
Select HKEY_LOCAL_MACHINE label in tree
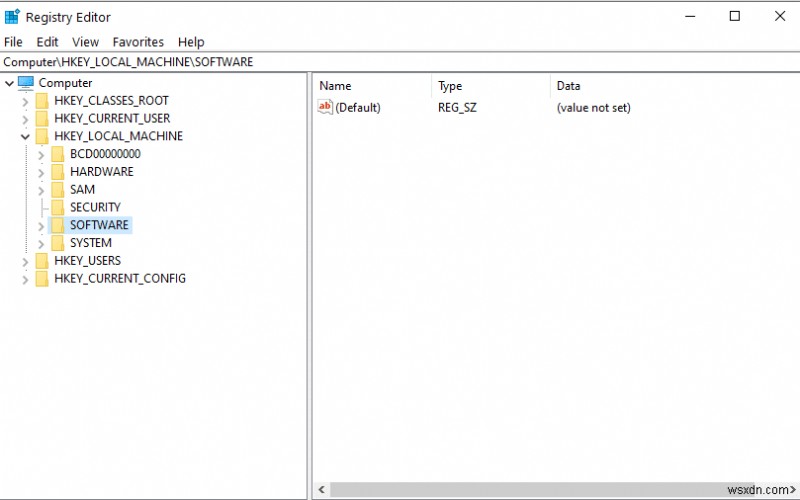[118, 136]
